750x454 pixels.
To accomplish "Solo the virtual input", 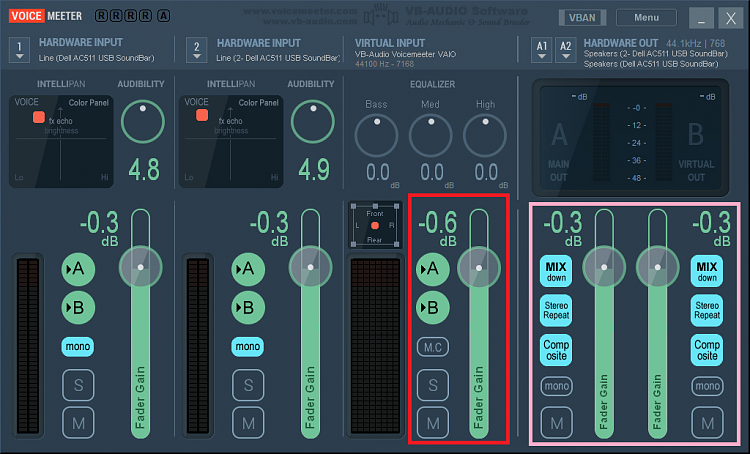I will [432, 385].
